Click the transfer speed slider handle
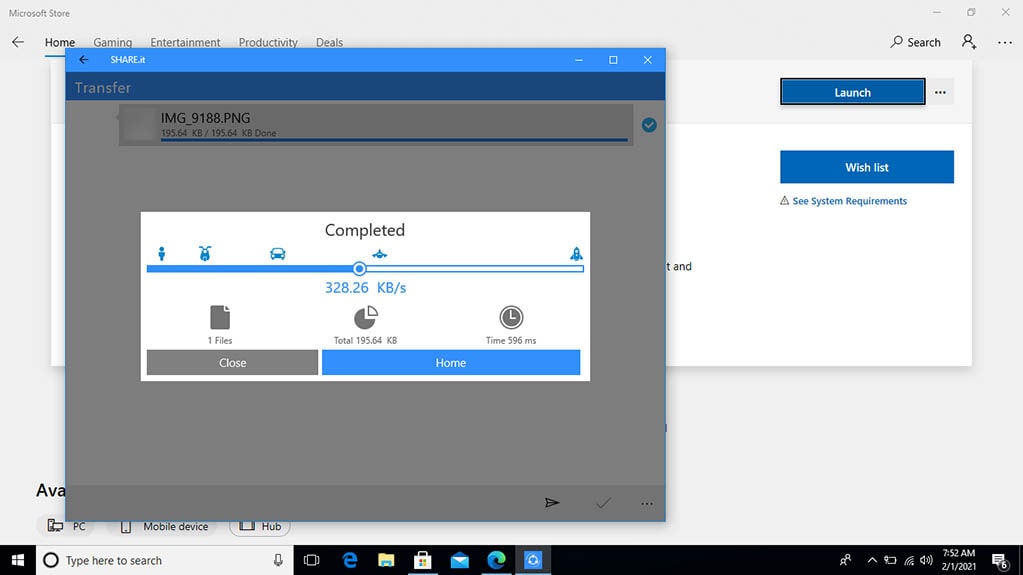The width and height of the screenshot is (1023, 575). tap(359, 268)
